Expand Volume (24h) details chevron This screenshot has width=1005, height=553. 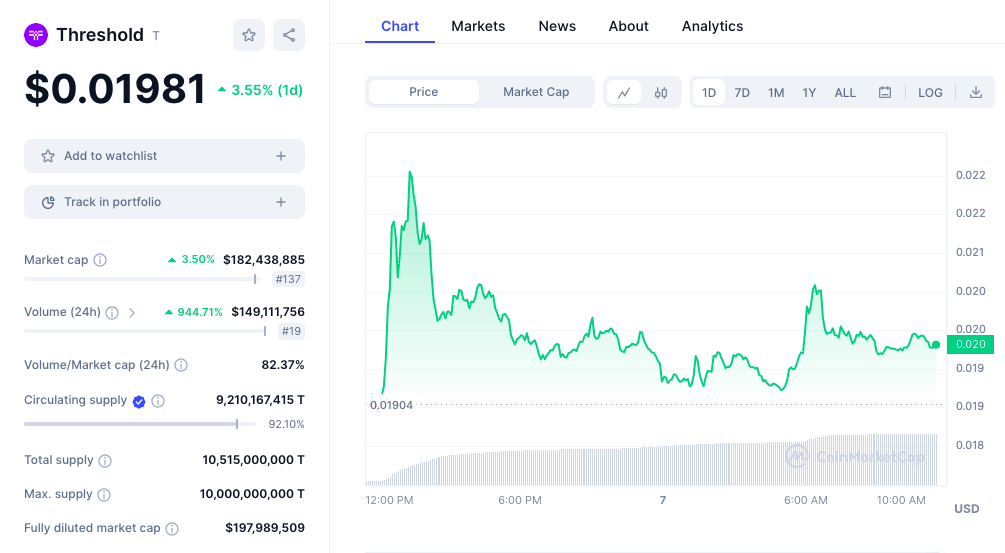(132, 313)
